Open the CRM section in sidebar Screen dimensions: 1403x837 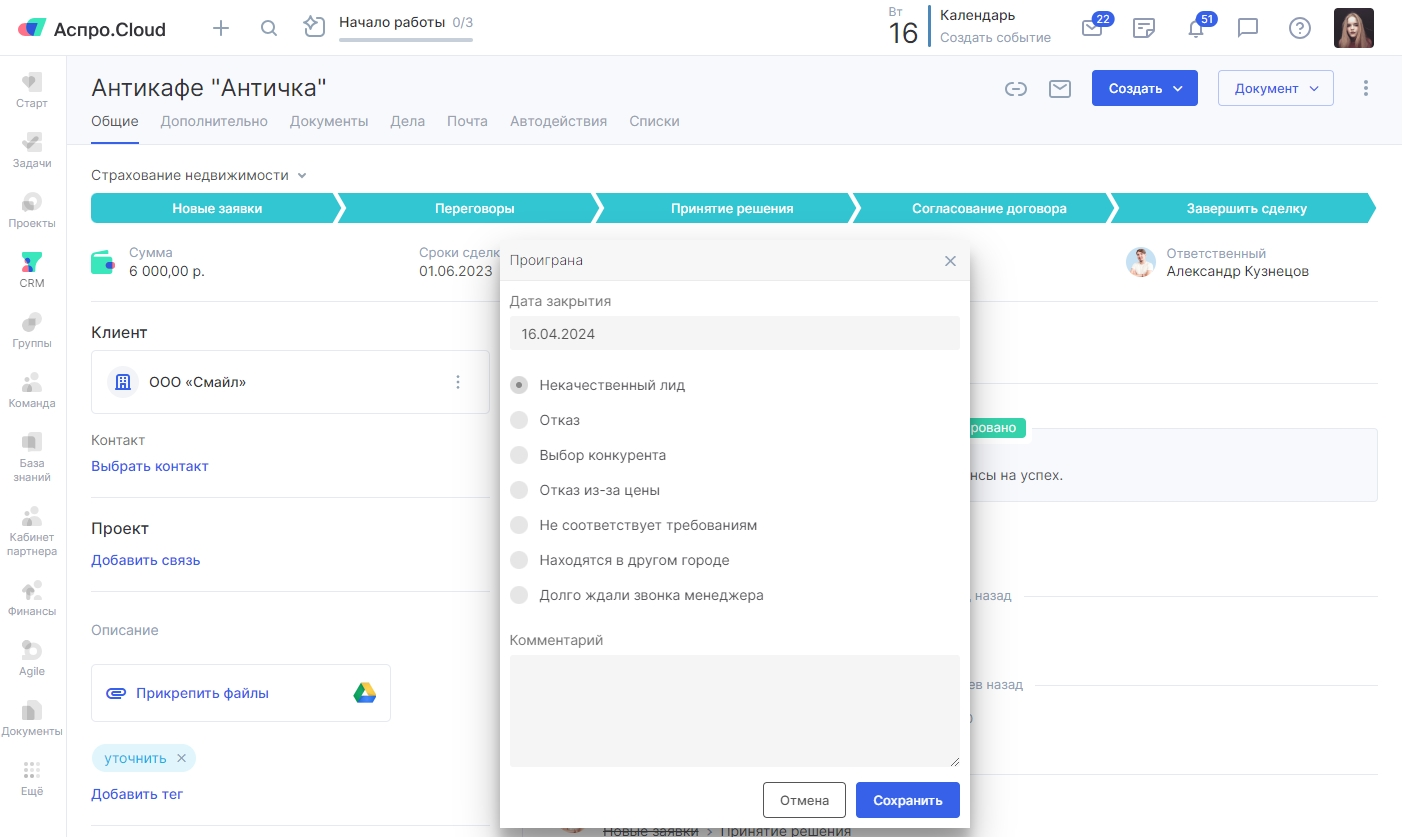tap(32, 270)
